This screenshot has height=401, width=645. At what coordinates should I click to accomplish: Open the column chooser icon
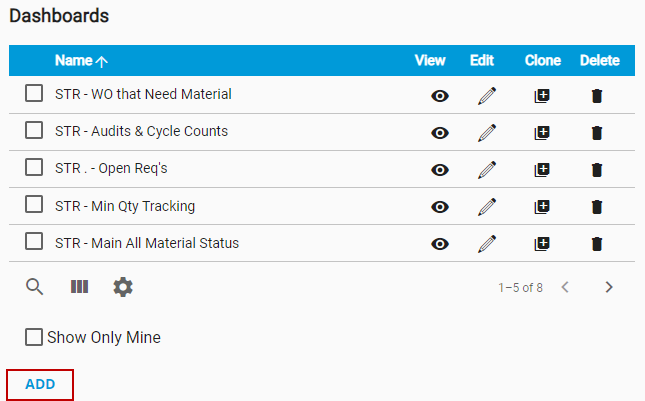click(79, 287)
